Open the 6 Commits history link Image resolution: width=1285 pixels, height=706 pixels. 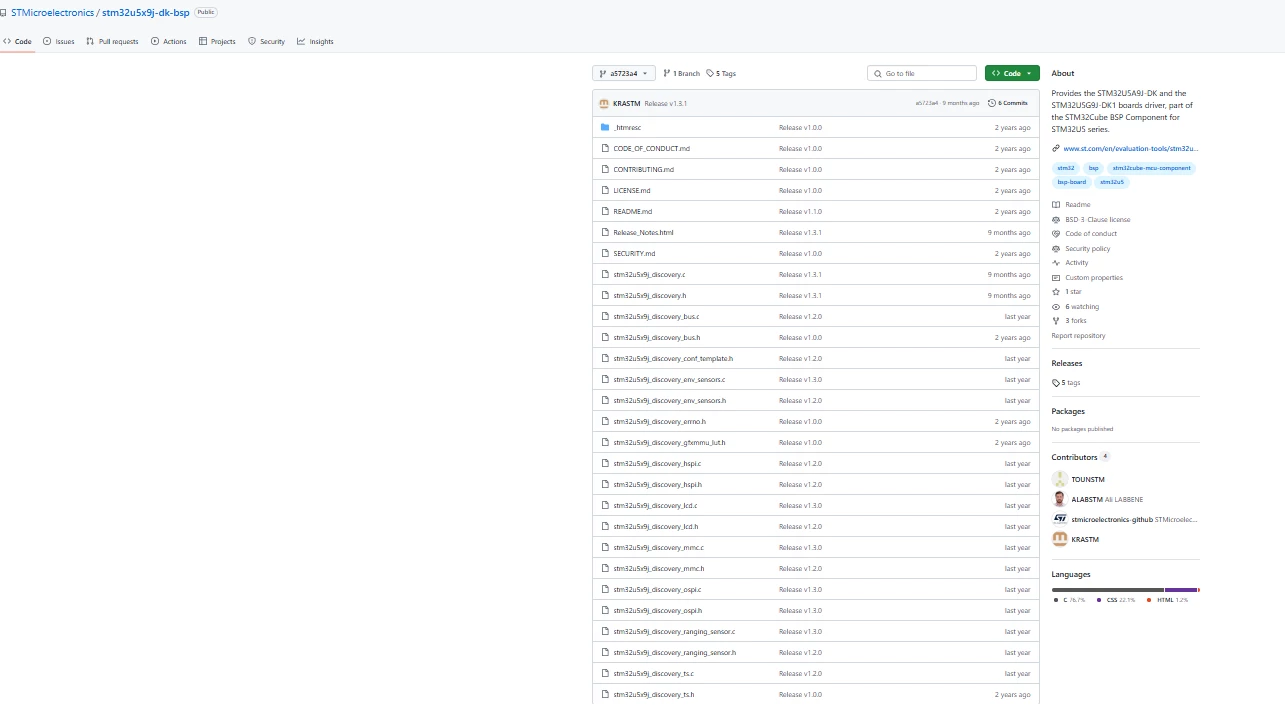pos(1008,103)
